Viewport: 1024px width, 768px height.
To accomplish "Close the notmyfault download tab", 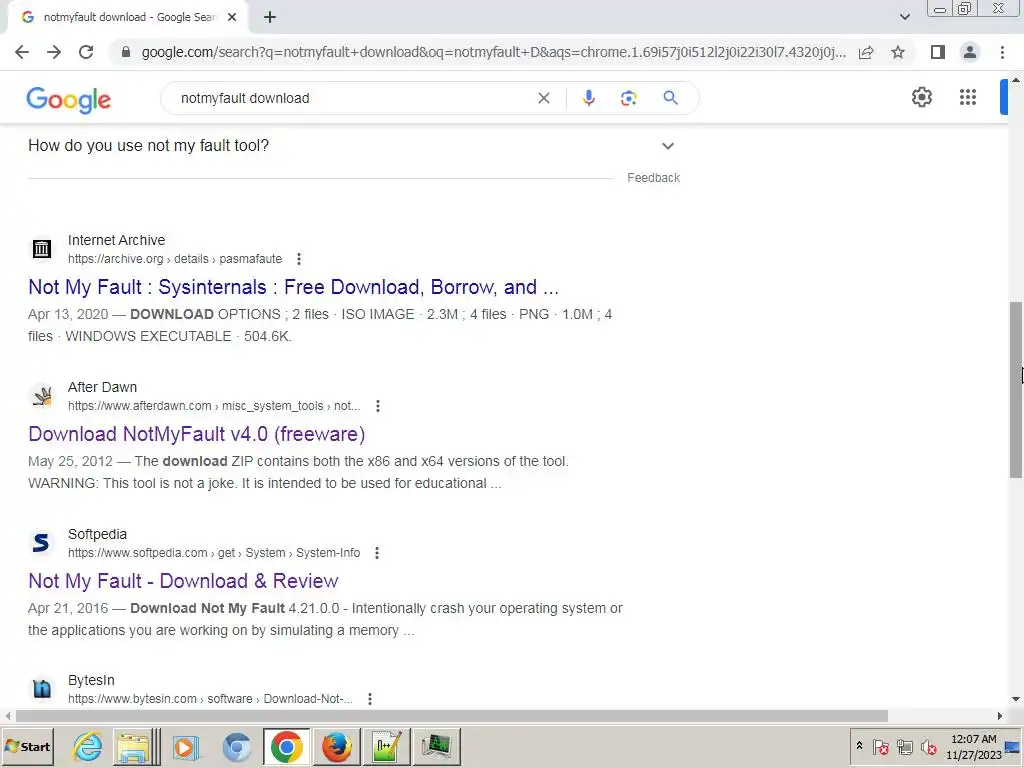I will [232, 18].
